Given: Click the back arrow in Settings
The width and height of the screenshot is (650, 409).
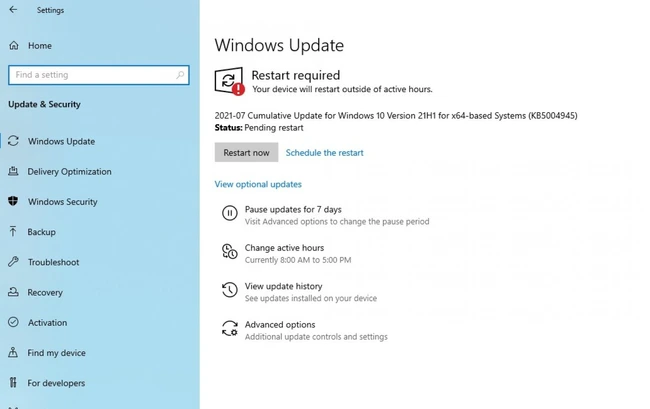Looking at the screenshot, I should coord(13,10).
